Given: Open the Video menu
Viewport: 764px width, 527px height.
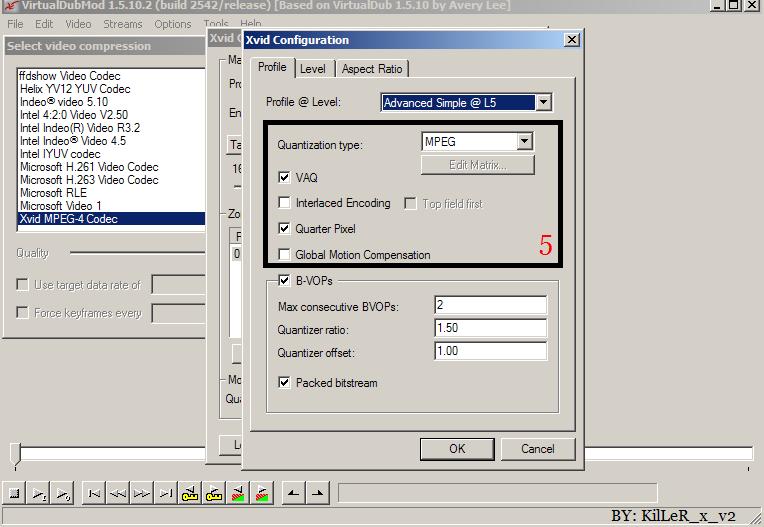Looking at the screenshot, I should pyautogui.click(x=78, y=24).
